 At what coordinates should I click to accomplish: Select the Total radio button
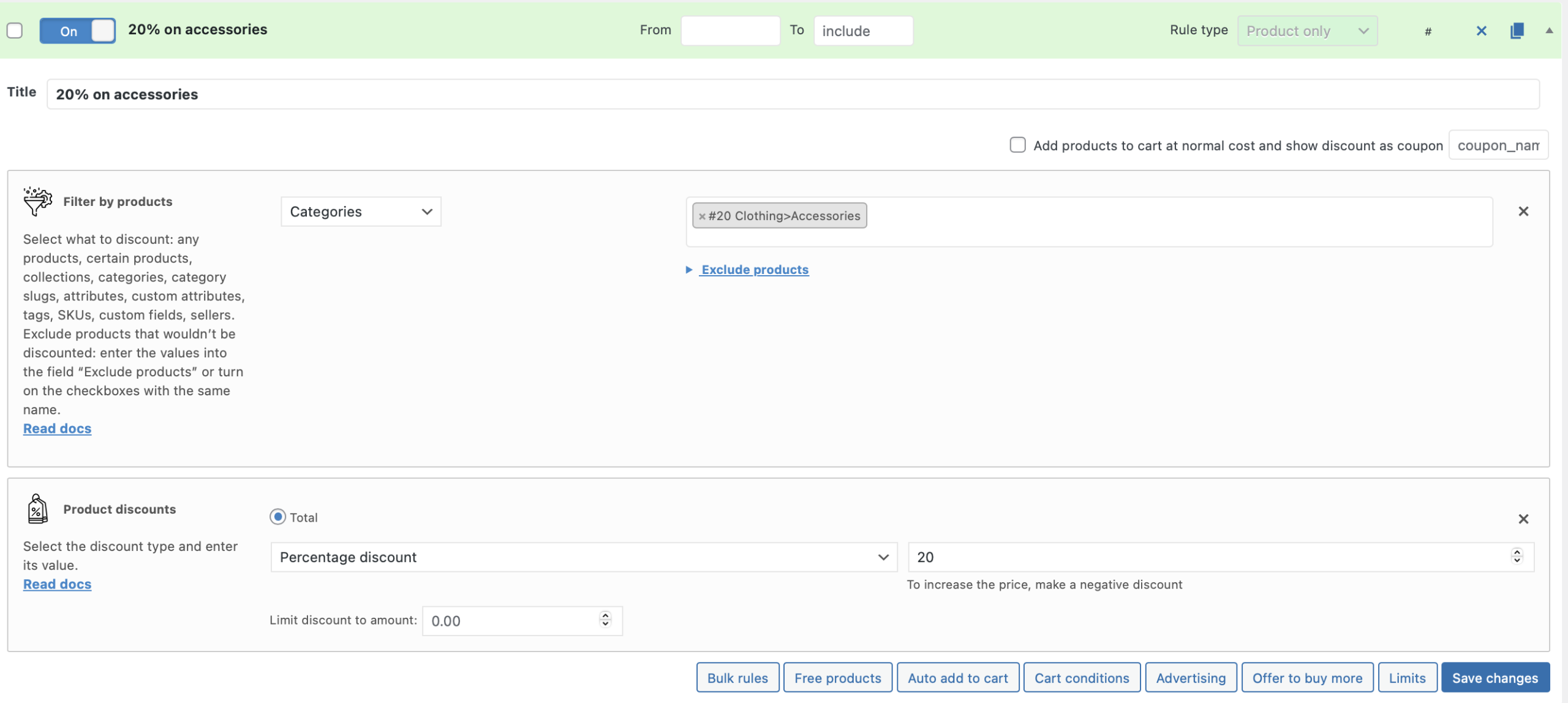tap(277, 517)
